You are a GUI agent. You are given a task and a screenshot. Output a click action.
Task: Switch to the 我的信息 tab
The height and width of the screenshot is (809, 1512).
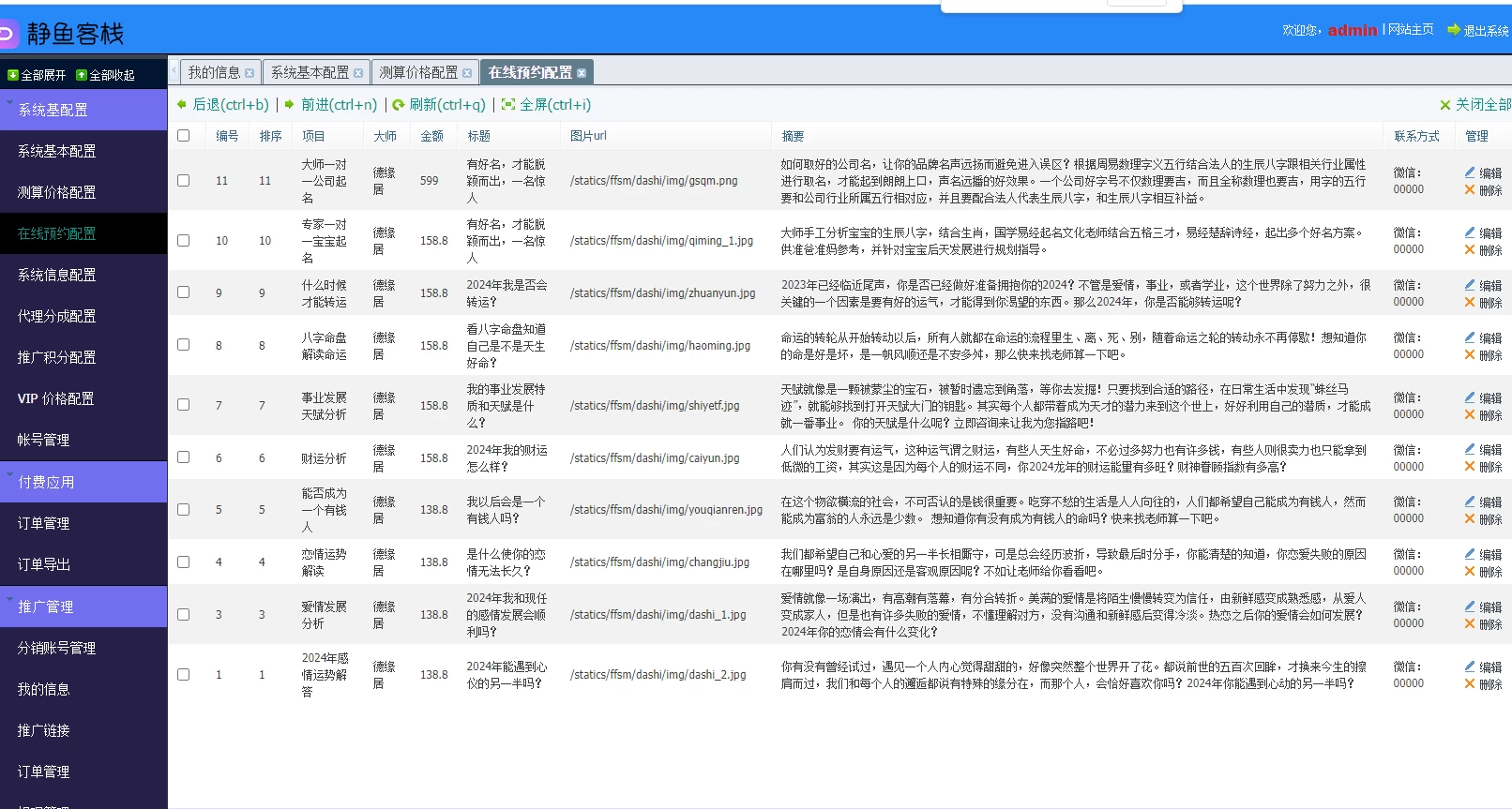[214, 72]
